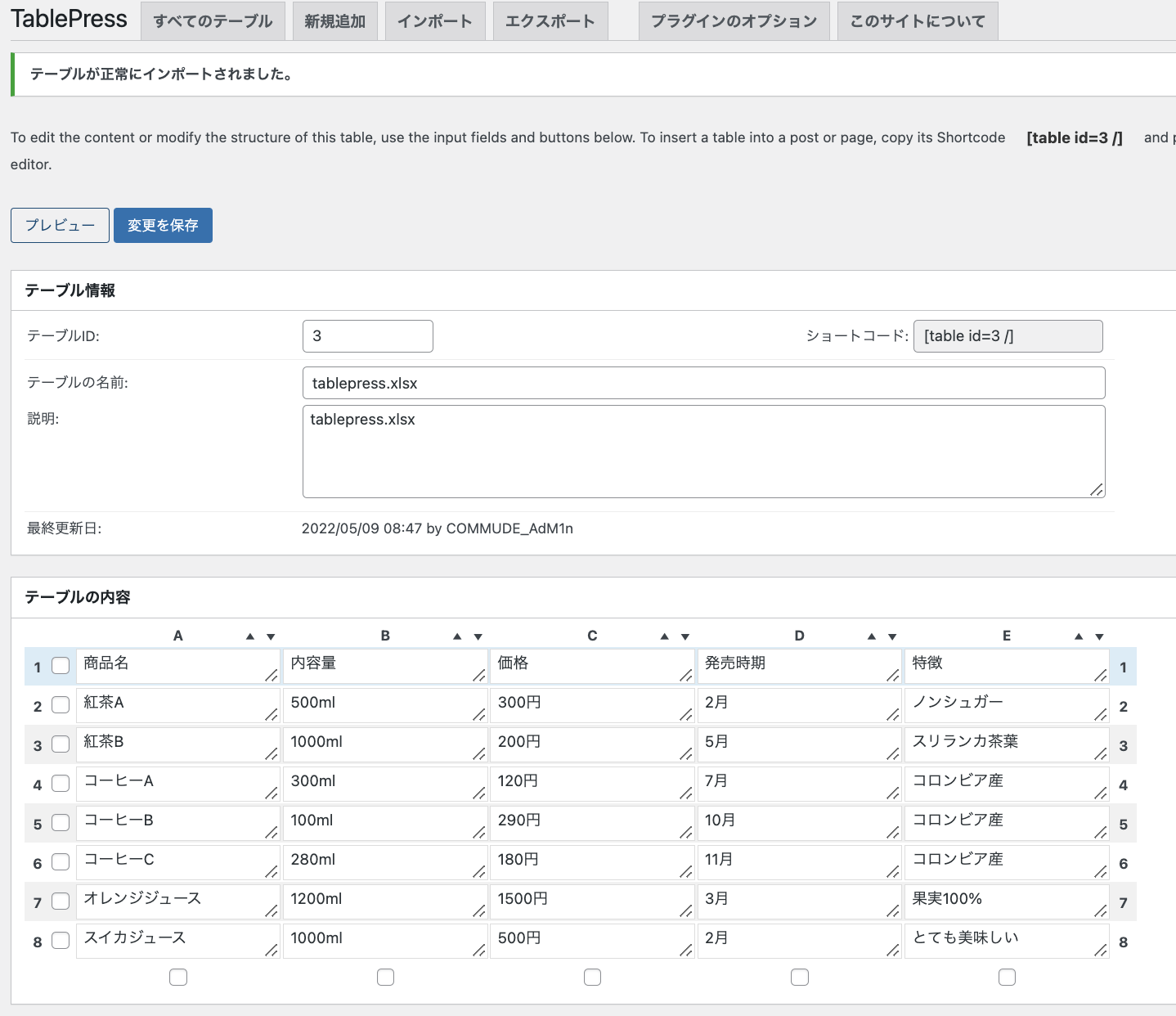
Task: Edit the とても美味しい cell
Action: pos(1007,941)
